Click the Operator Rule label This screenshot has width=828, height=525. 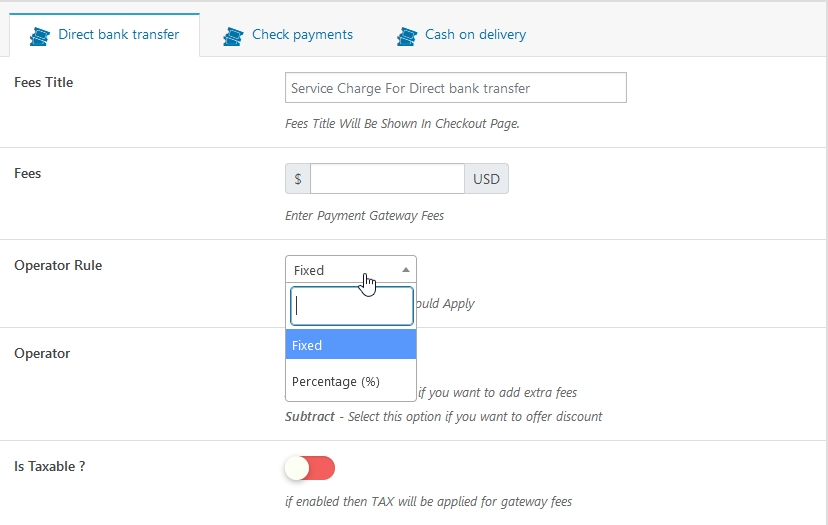(x=58, y=266)
